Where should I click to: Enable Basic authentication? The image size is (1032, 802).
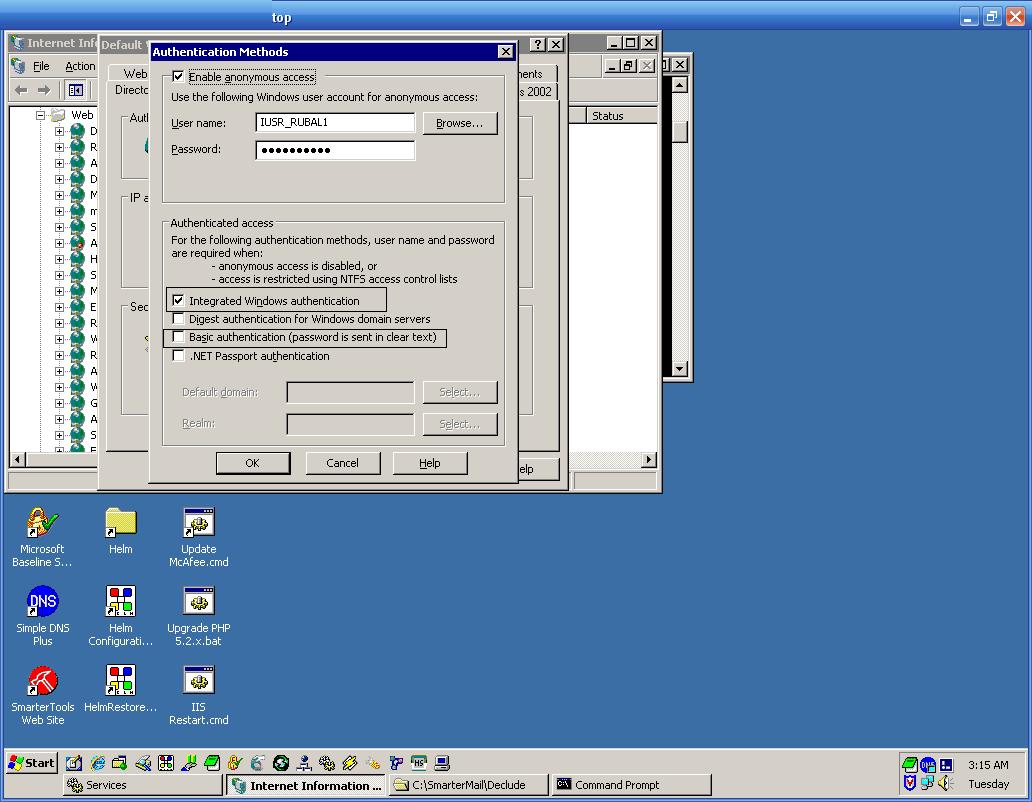(177, 337)
